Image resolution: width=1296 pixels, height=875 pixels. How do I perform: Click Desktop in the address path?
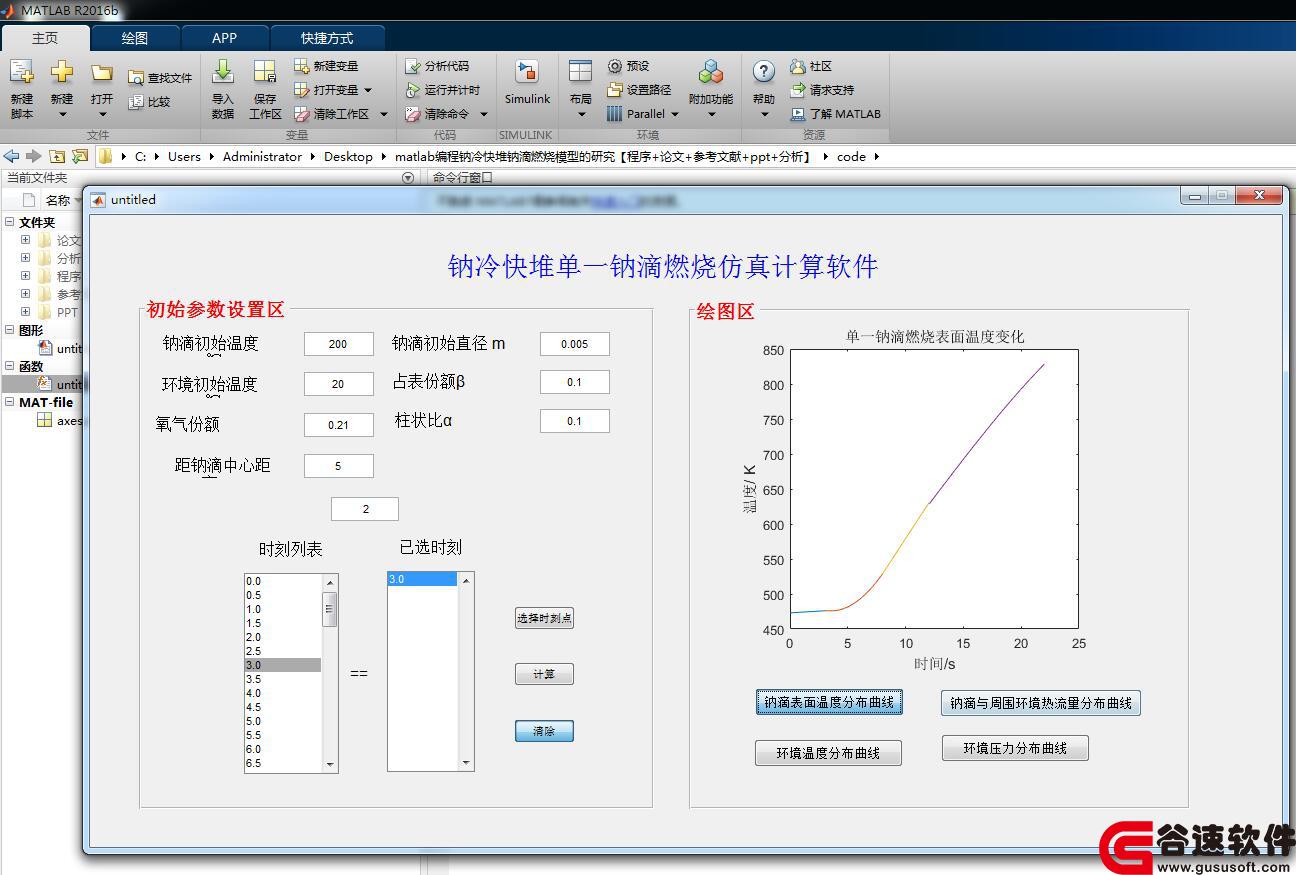(x=348, y=156)
